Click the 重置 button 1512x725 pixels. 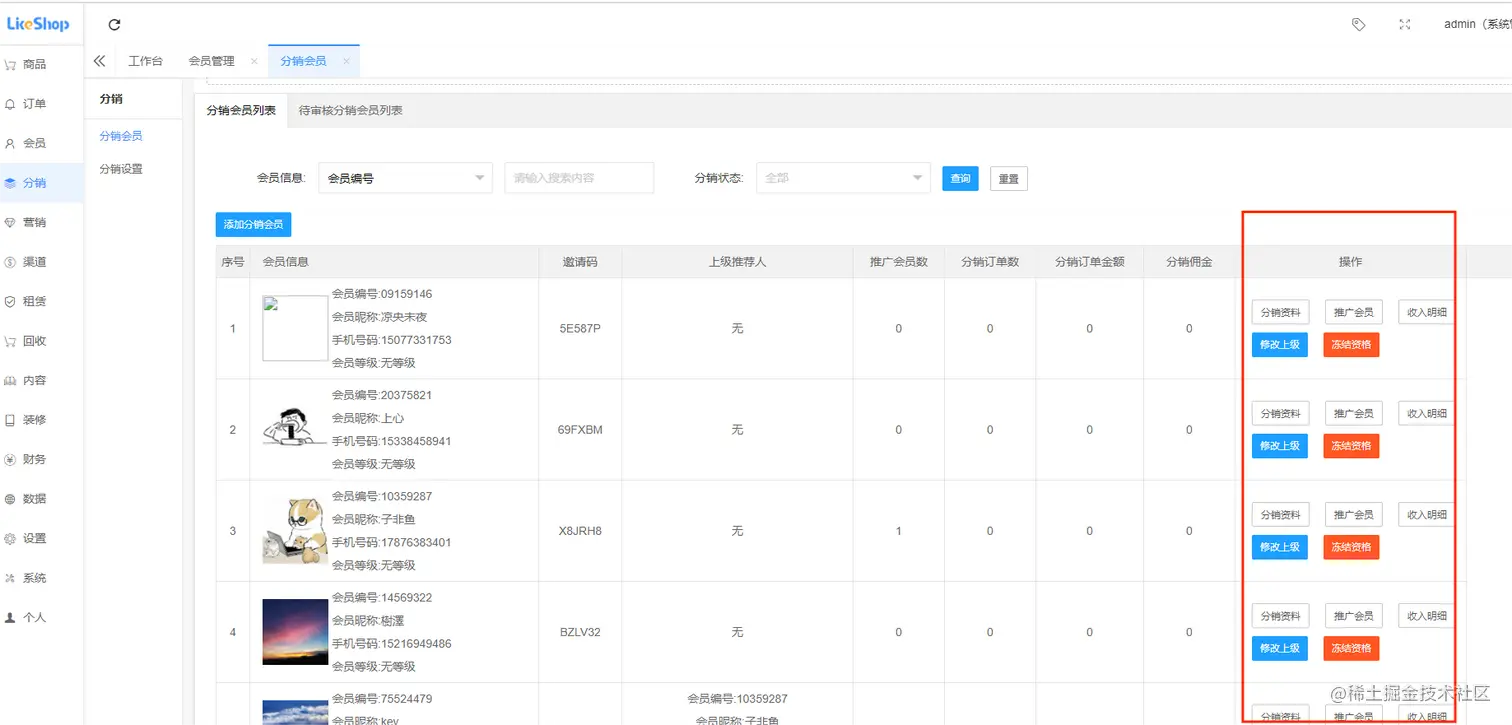[x=1009, y=179]
